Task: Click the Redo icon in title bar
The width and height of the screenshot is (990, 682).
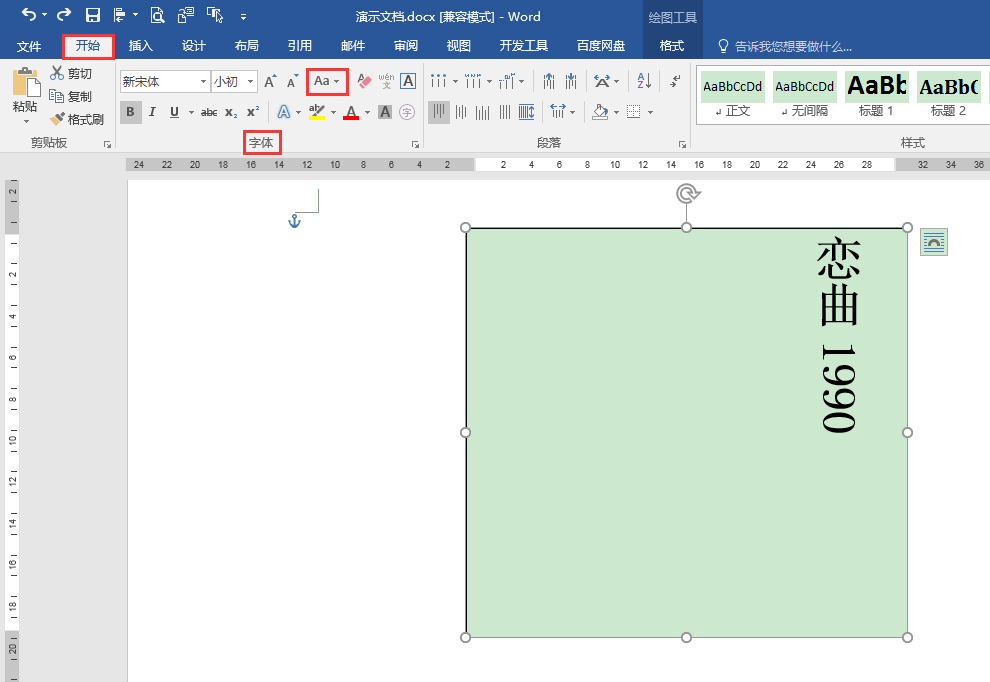Action: [64, 15]
